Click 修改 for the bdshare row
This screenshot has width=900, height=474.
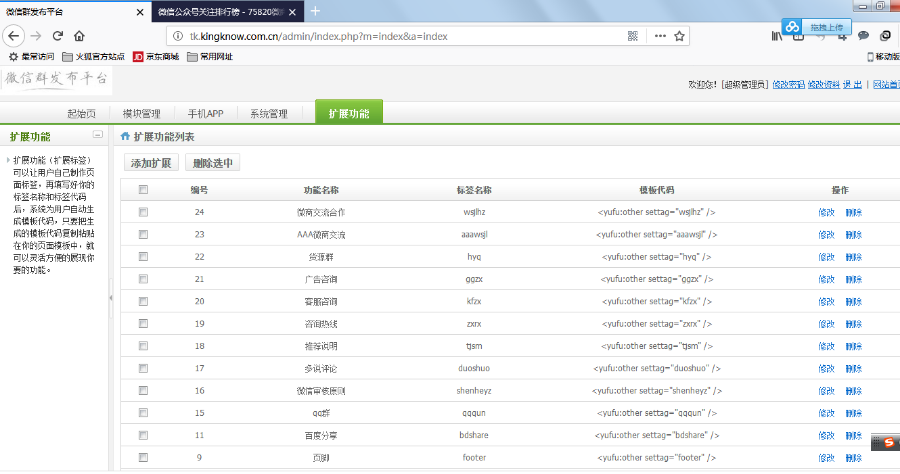(x=826, y=436)
